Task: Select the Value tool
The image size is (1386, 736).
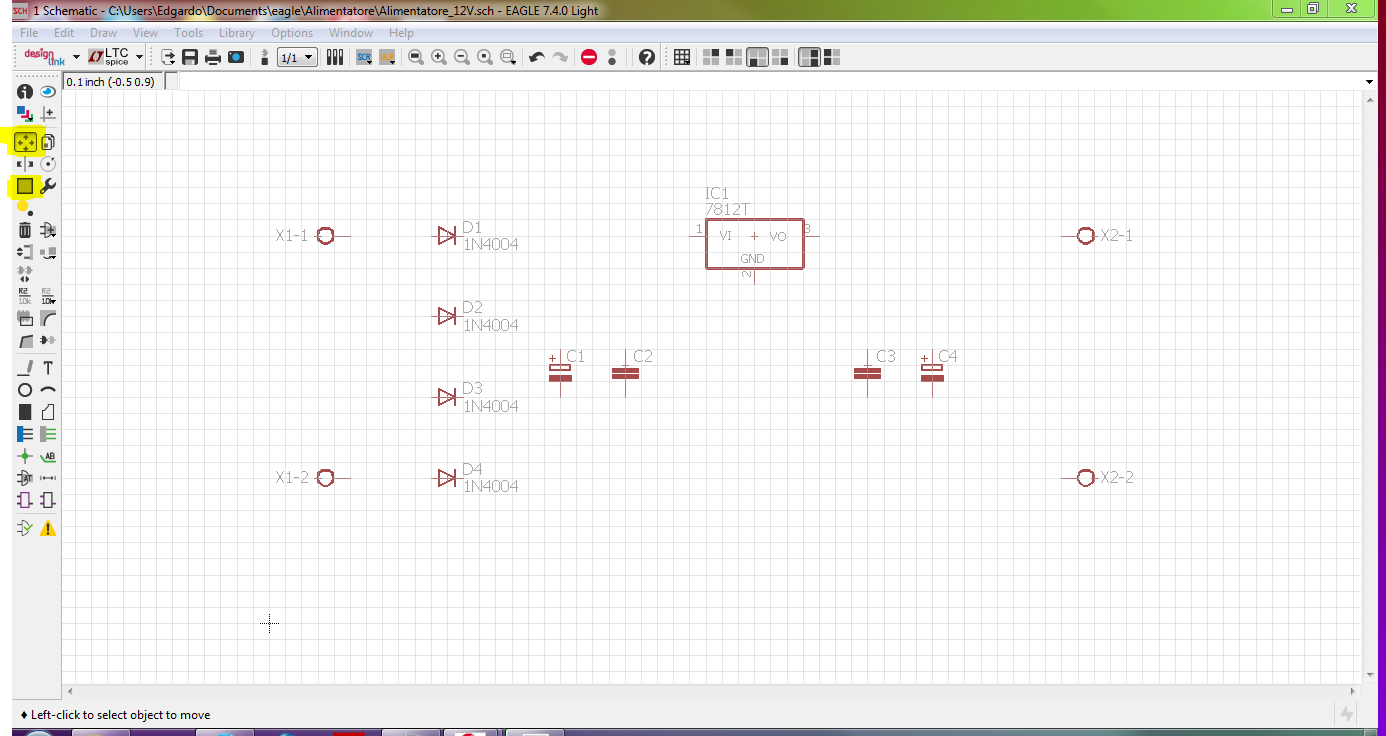Action: click(x=47, y=296)
